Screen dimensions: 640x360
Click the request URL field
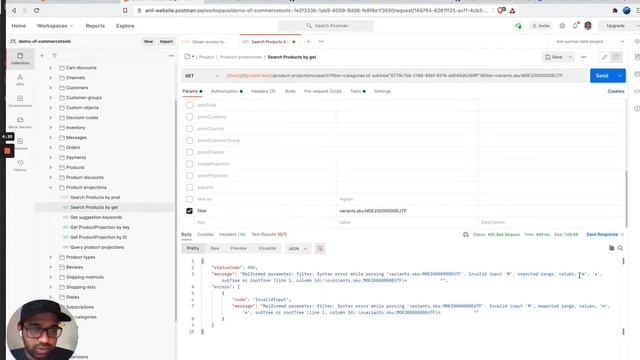(x=404, y=76)
